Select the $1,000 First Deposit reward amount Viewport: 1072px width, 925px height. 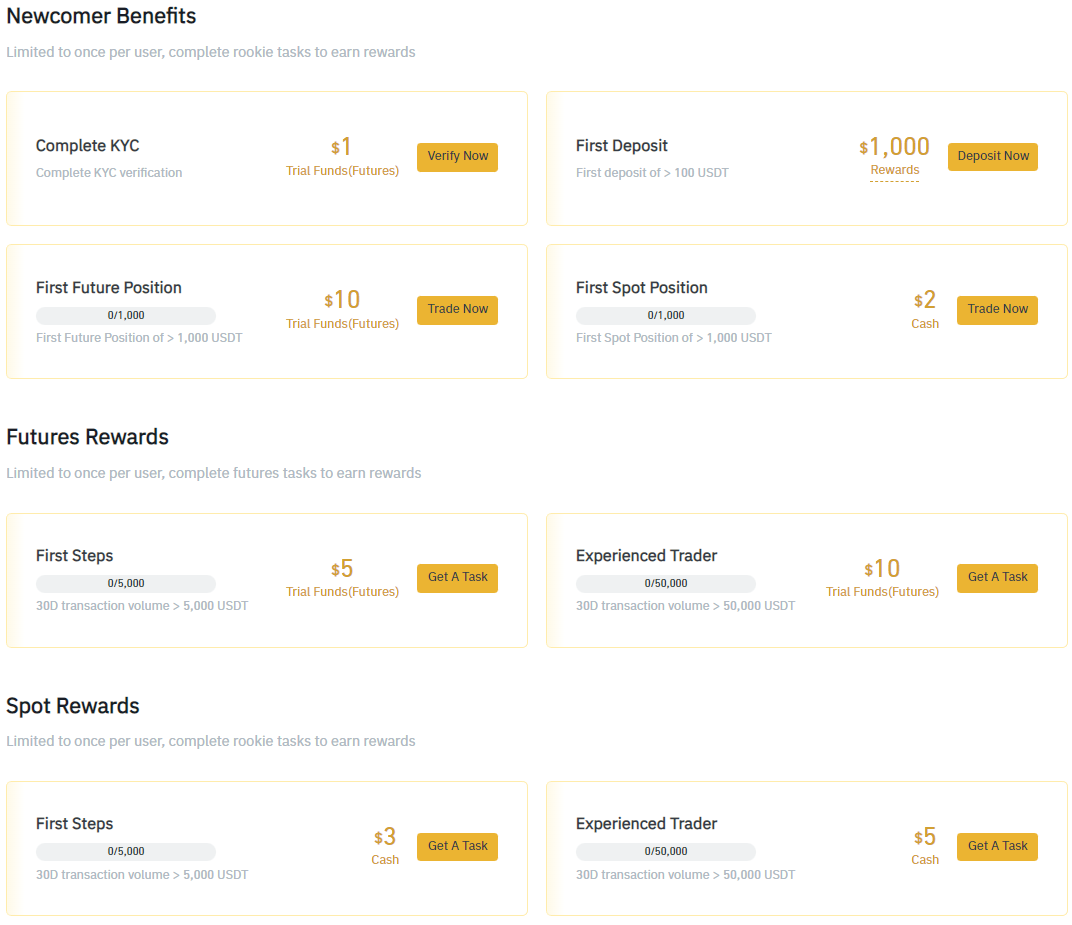[x=894, y=146]
